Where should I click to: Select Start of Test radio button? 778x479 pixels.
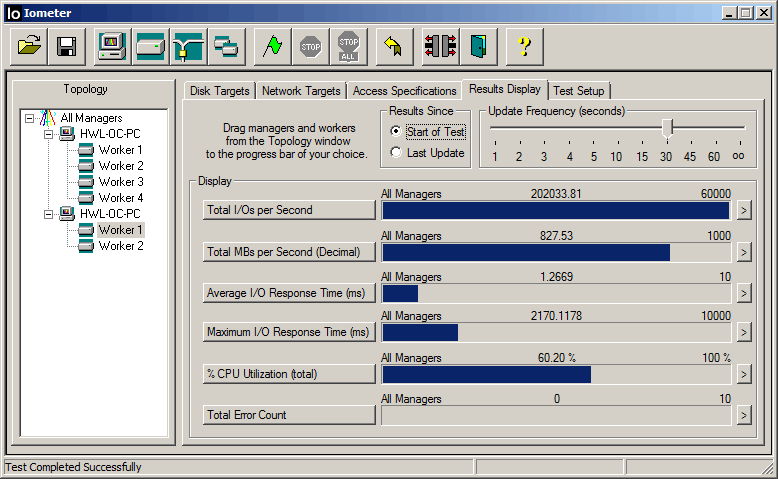(x=395, y=132)
